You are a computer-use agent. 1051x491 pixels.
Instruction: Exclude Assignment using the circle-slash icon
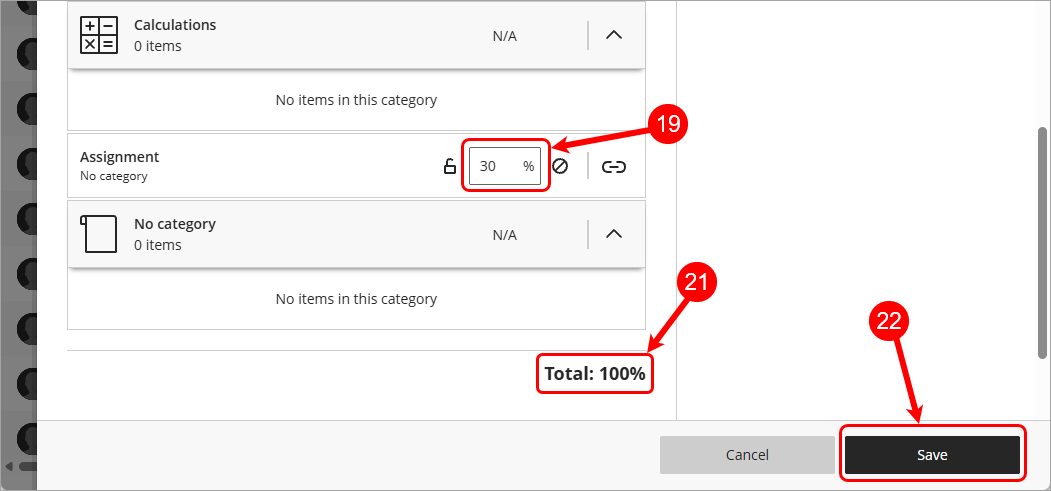click(x=560, y=166)
